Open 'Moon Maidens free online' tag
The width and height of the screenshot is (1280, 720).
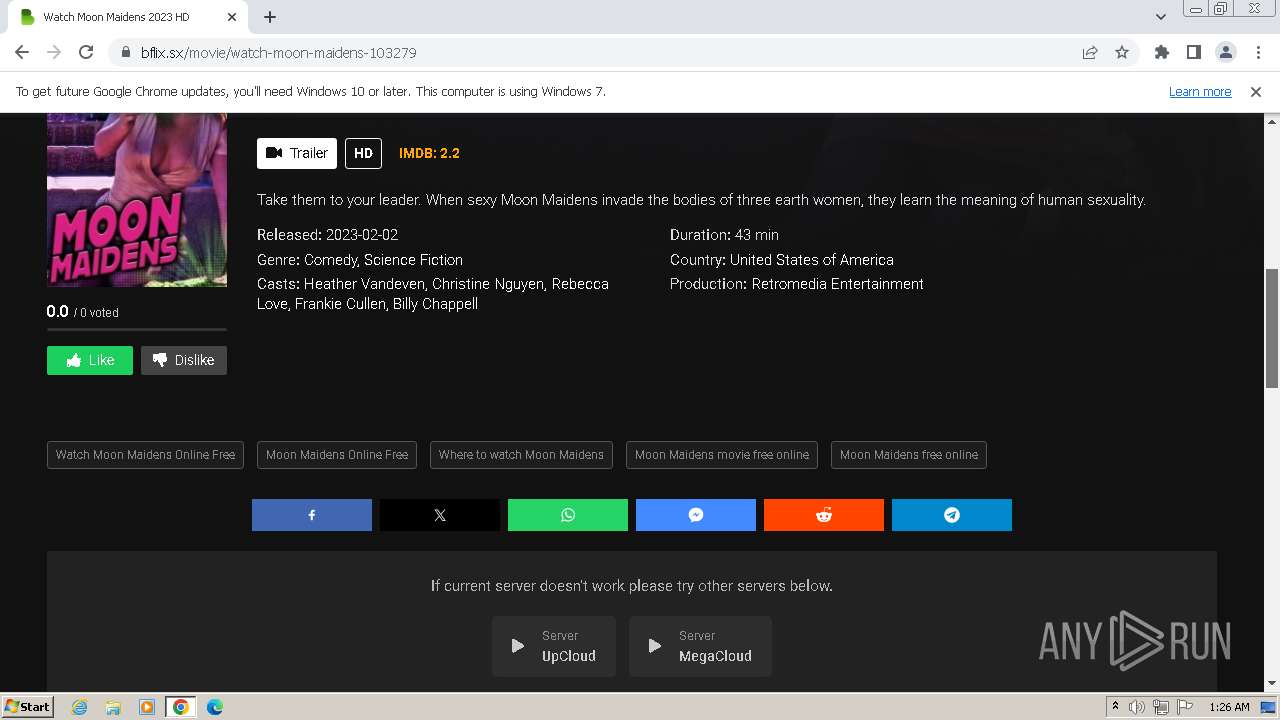click(909, 455)
